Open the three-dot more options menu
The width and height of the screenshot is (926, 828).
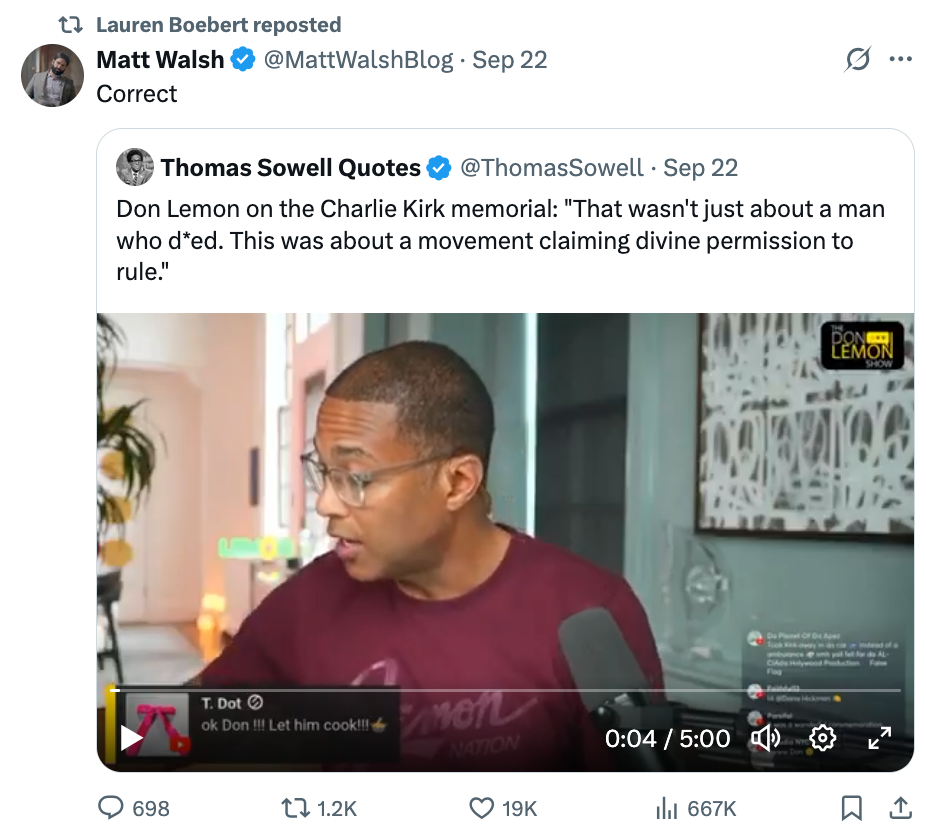coord(900,60)
